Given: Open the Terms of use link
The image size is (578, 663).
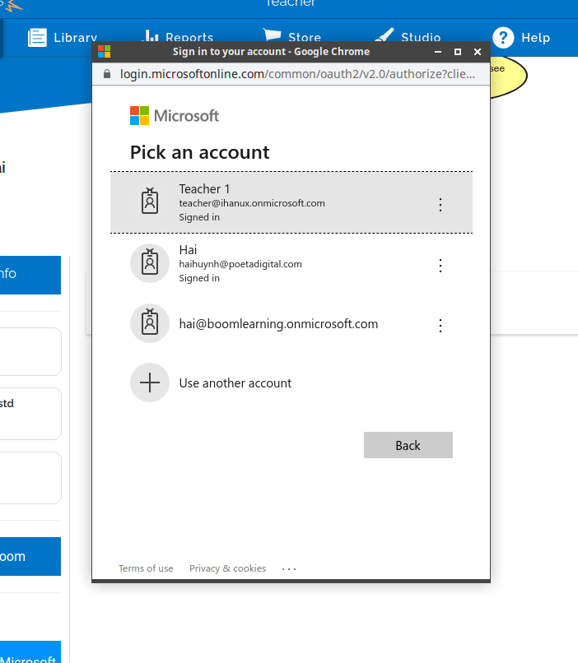Looking at the screenshot, I should click(x=146, y=568).
